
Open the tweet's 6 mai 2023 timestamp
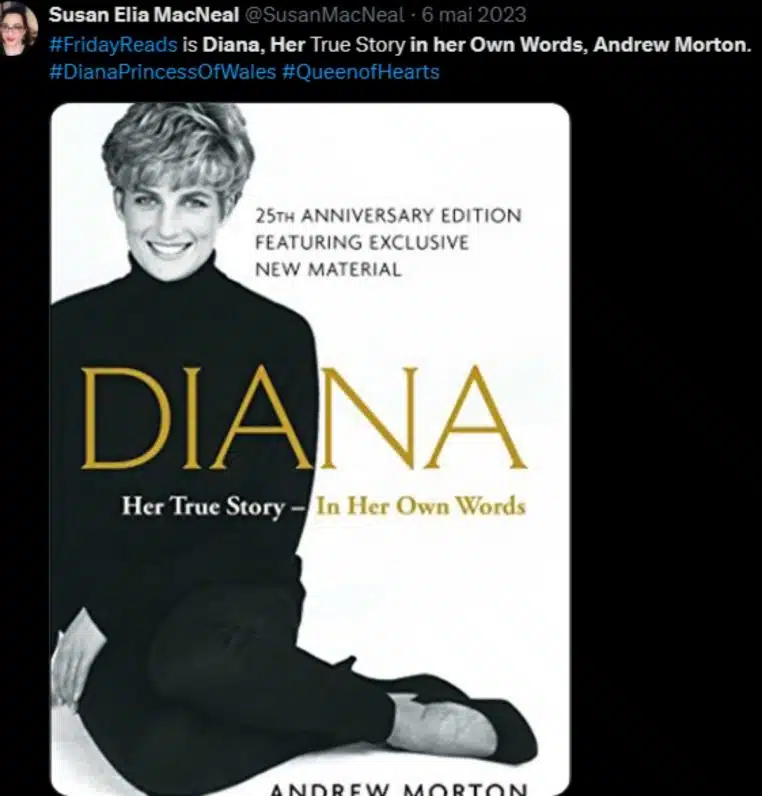pyautogui.click(x=474, y=15)
